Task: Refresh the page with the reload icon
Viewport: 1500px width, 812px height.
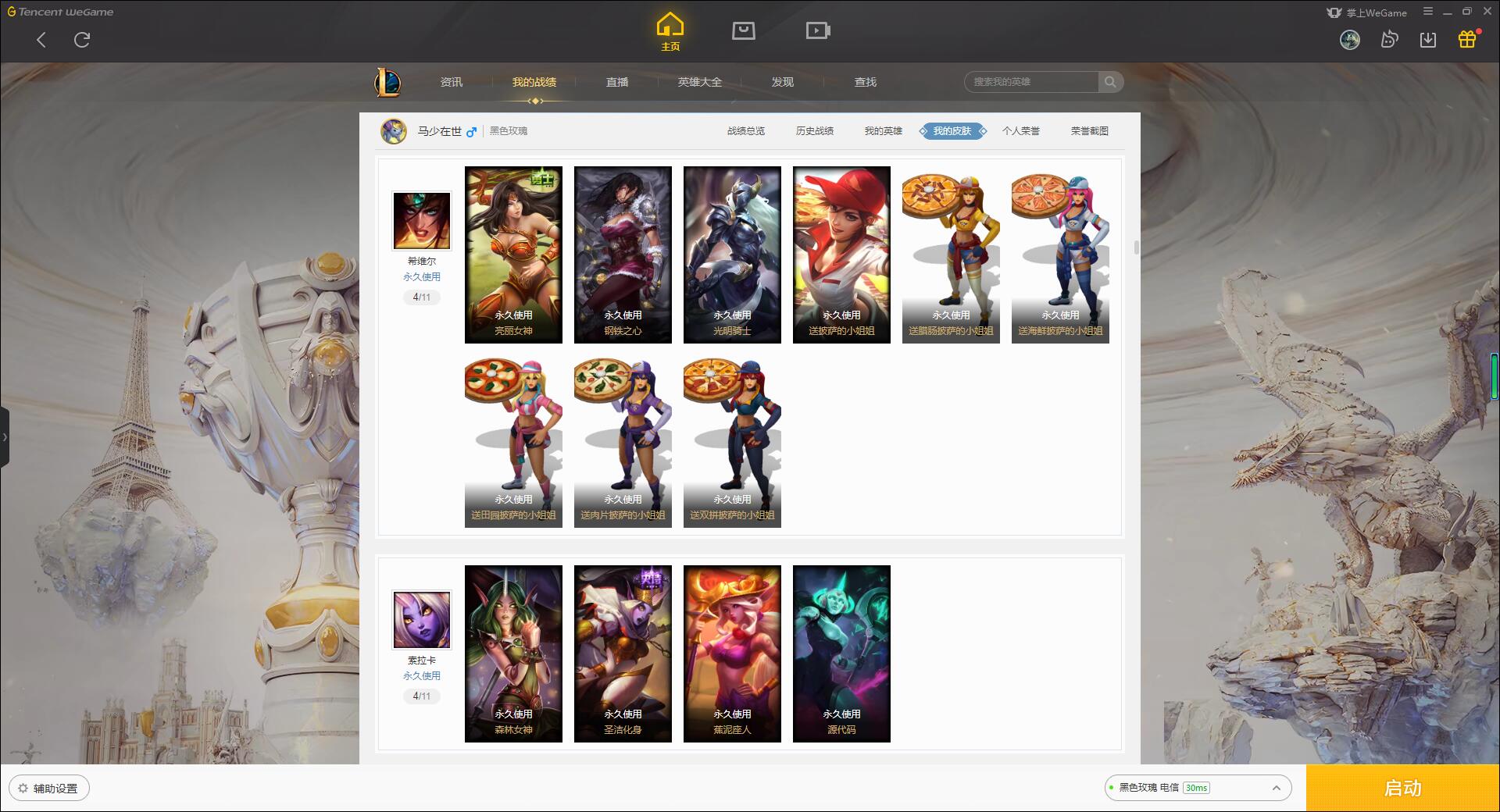Action: click(82, 40)
